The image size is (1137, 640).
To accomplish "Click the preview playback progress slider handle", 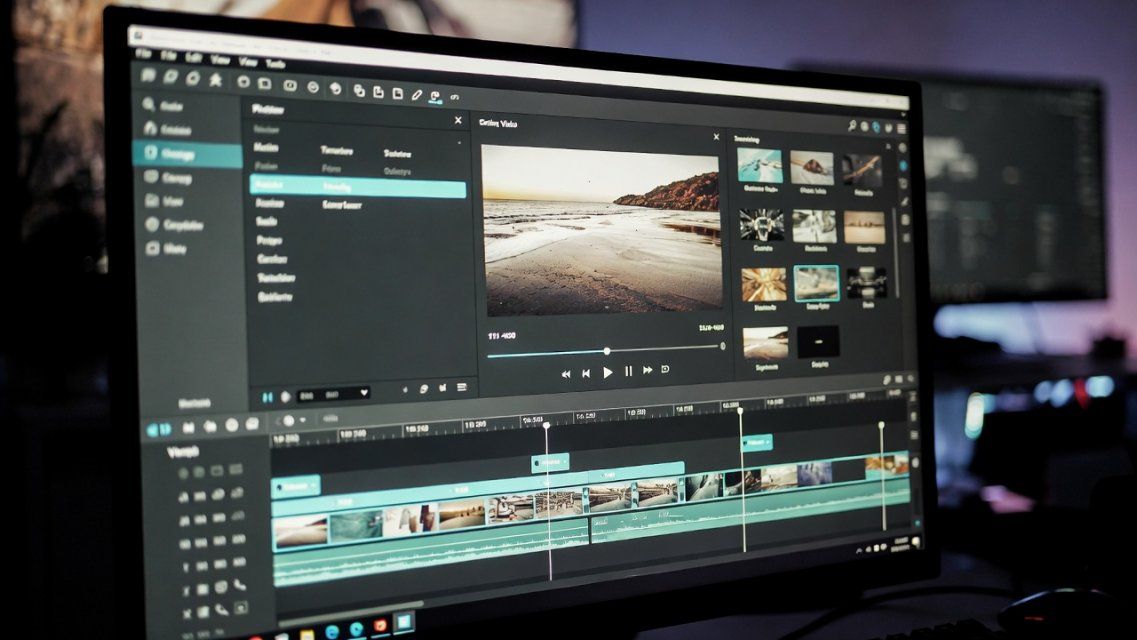I will click(606, 351).
